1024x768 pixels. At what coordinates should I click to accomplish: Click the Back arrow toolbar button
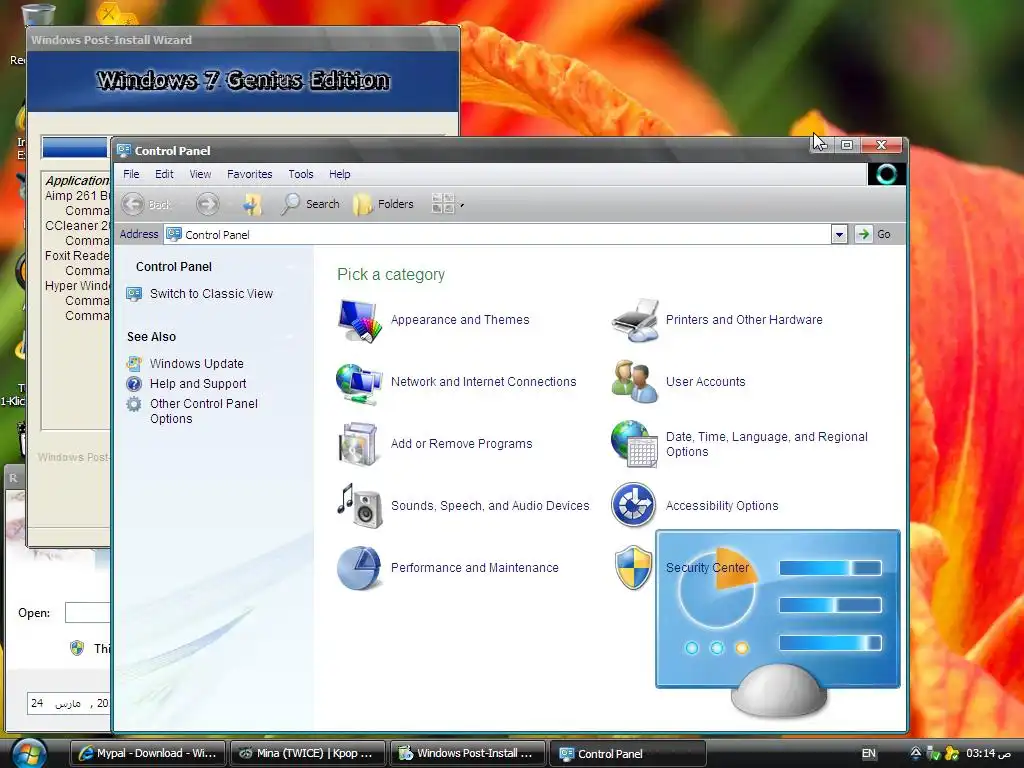pyautogui.click(x=146, y=204)
